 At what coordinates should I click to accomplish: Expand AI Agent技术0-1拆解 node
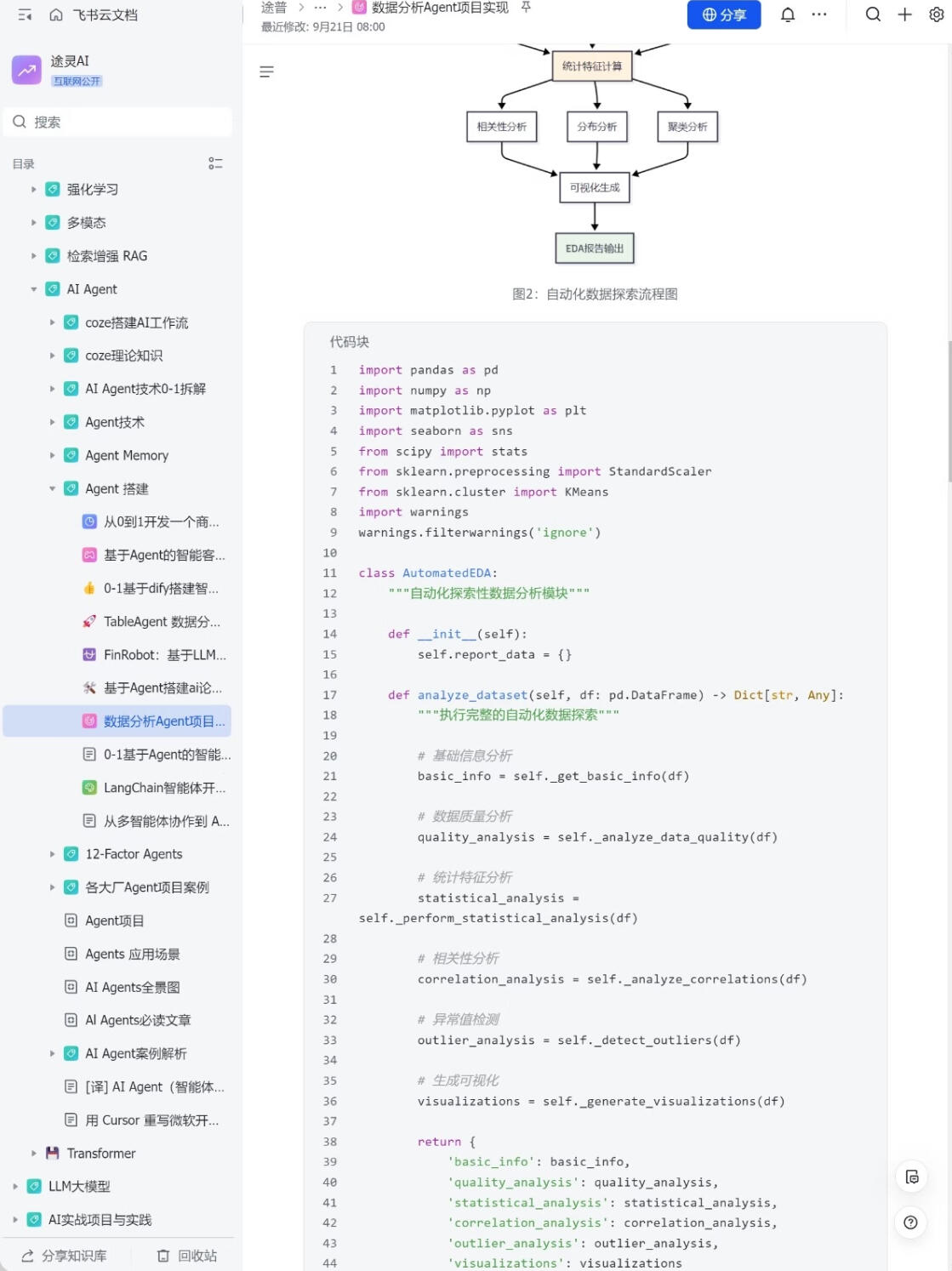click(x=52, y=389)
